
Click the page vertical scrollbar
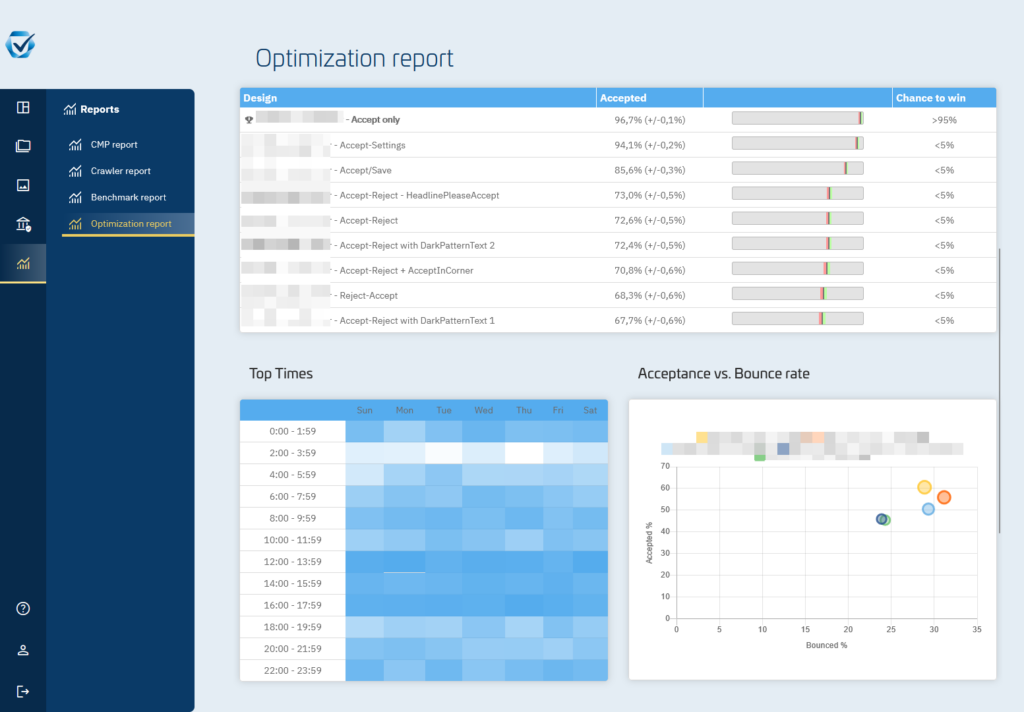pyautogui.click(x=999, y=391)
